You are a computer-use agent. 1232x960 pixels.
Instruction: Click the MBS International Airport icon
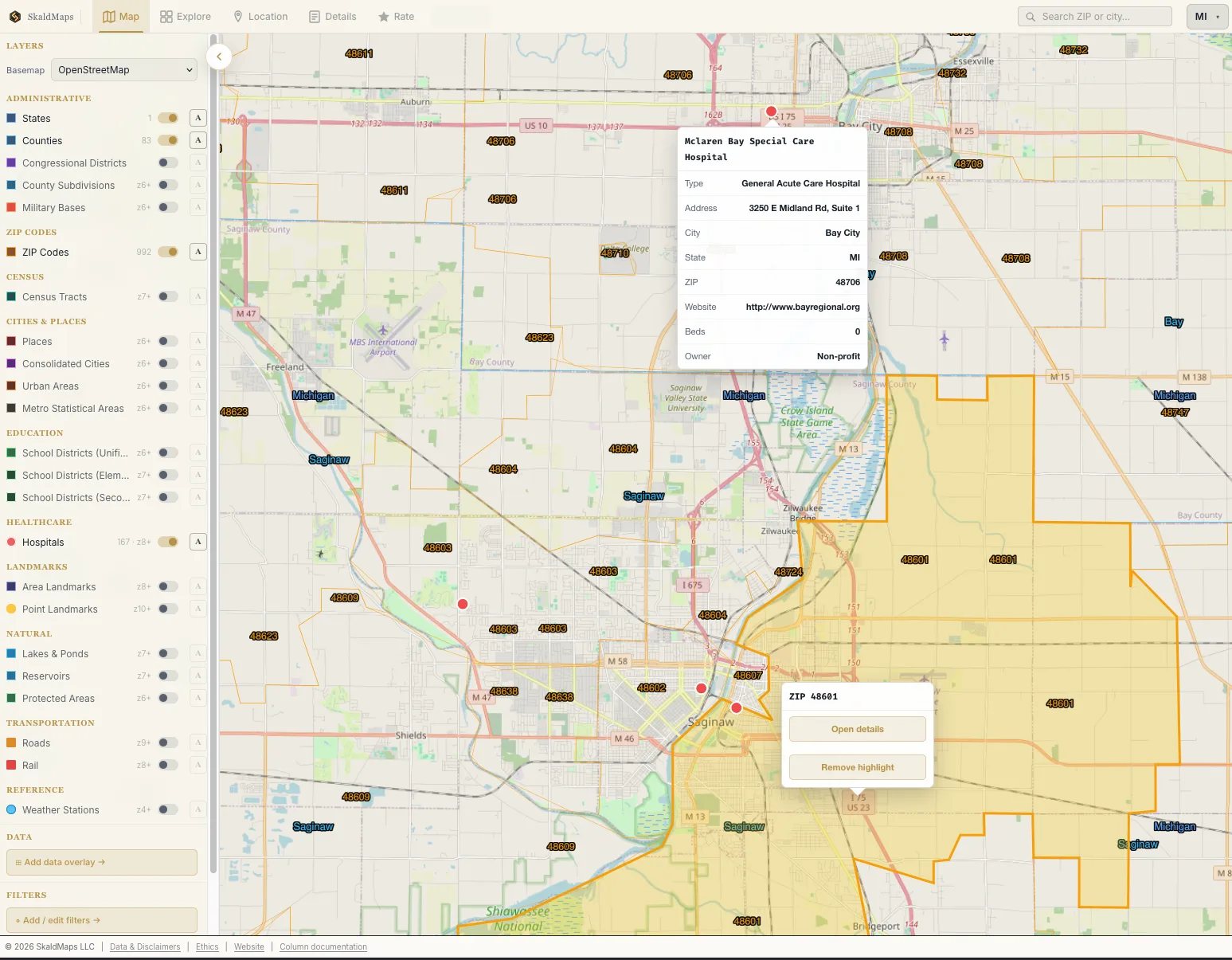383,330
